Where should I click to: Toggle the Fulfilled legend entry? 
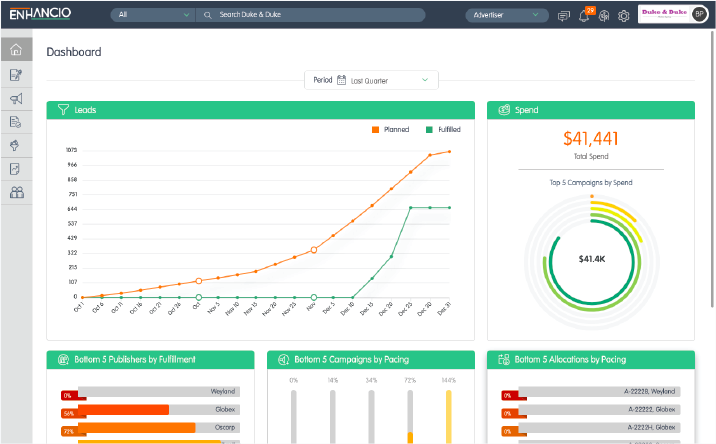pos(443,130)
